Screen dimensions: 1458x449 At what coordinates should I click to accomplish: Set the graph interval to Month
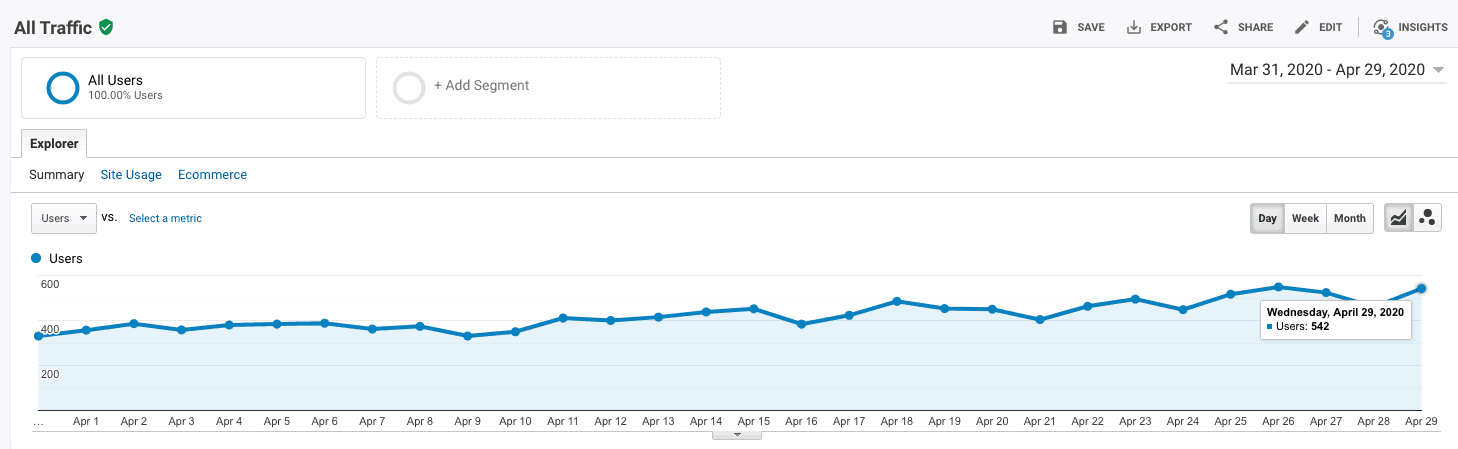click(1349, 218)
